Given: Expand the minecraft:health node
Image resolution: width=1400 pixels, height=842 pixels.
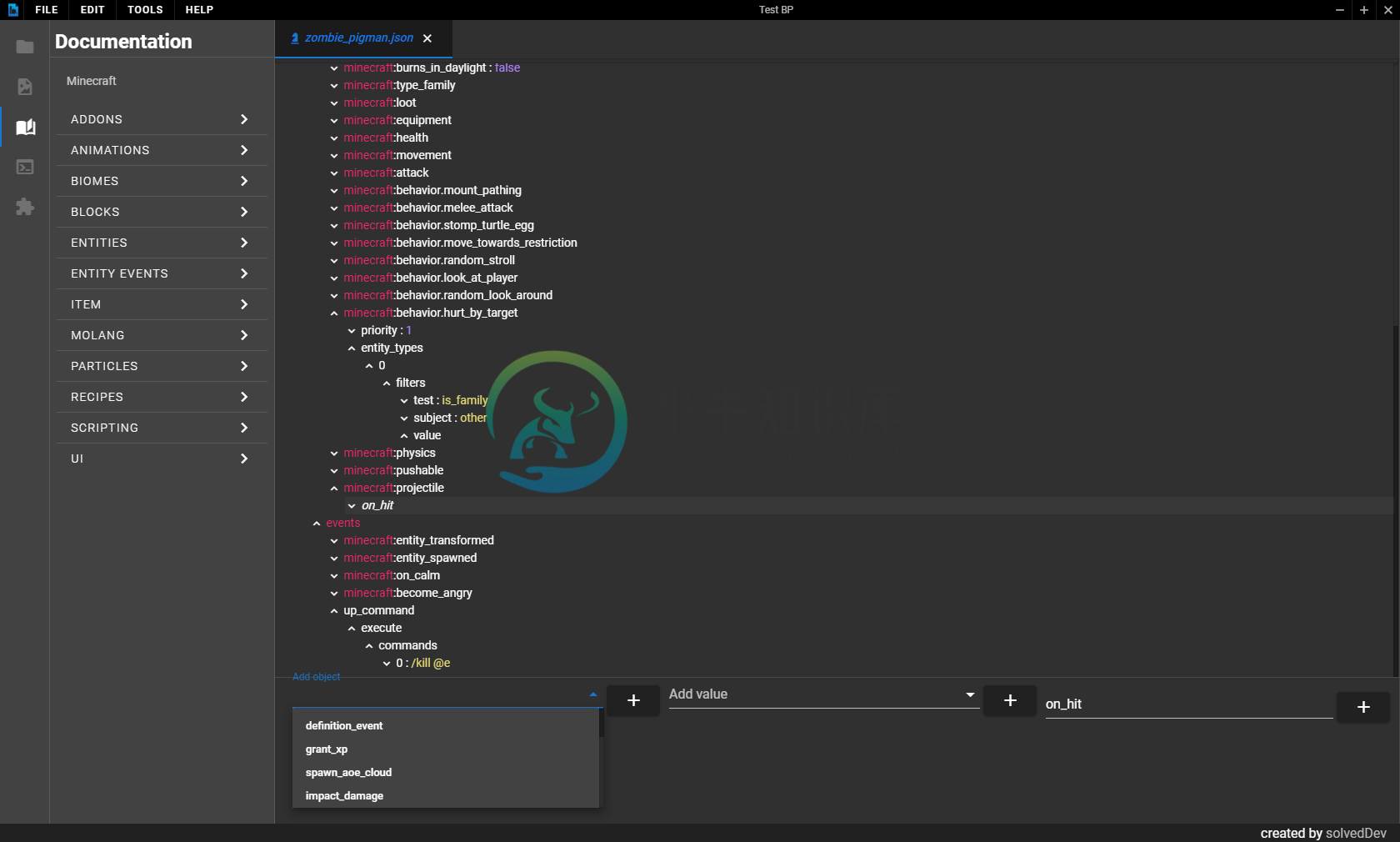Looking at the screenshot, I should coord(334,138).
